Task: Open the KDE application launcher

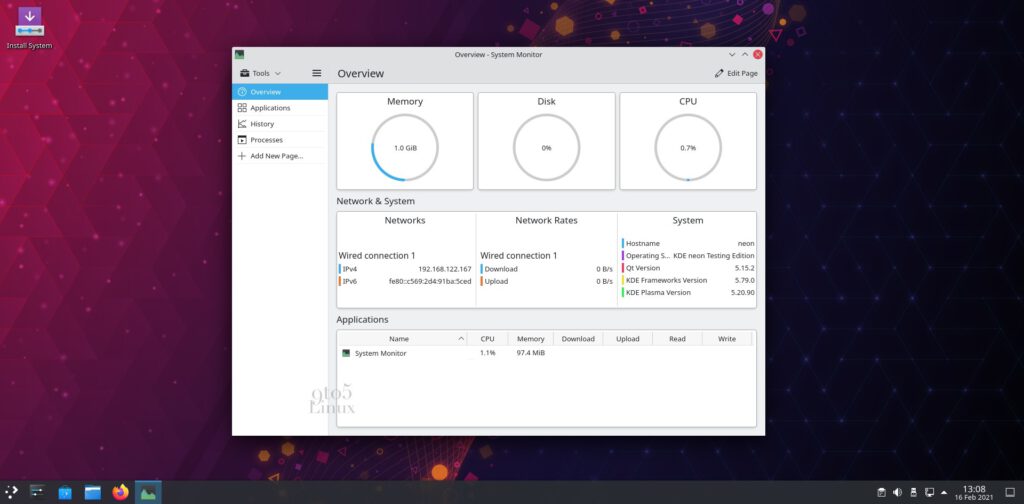Action: tap(11, 492)
